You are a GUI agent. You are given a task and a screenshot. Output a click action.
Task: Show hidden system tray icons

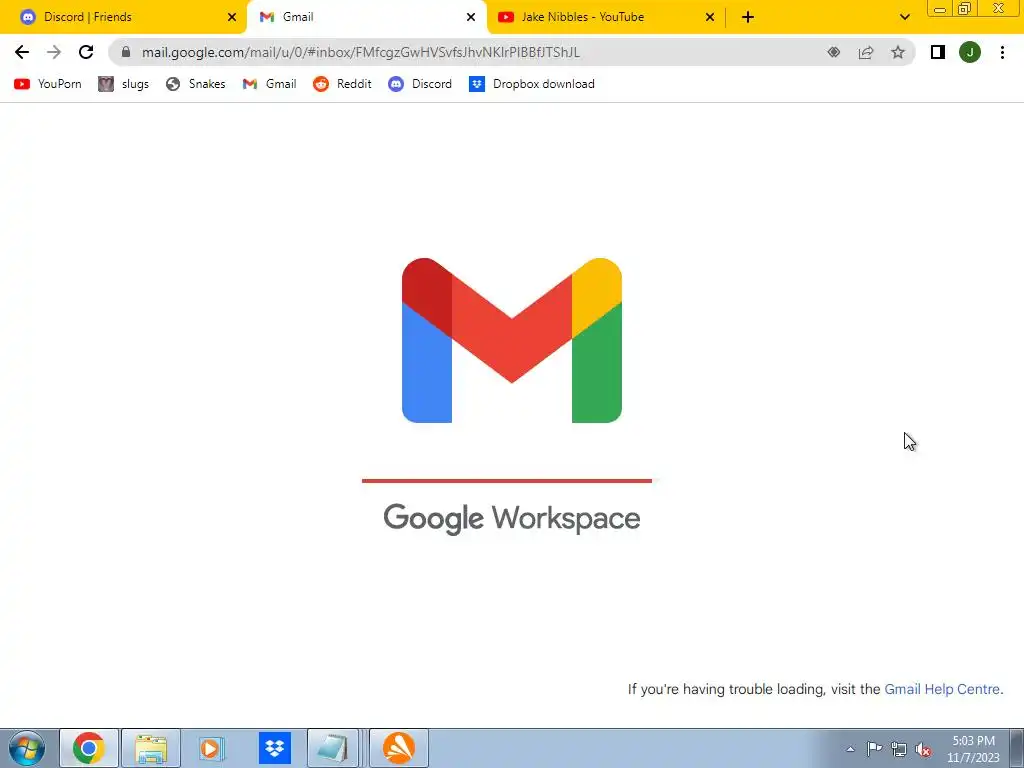pos(850,749)
